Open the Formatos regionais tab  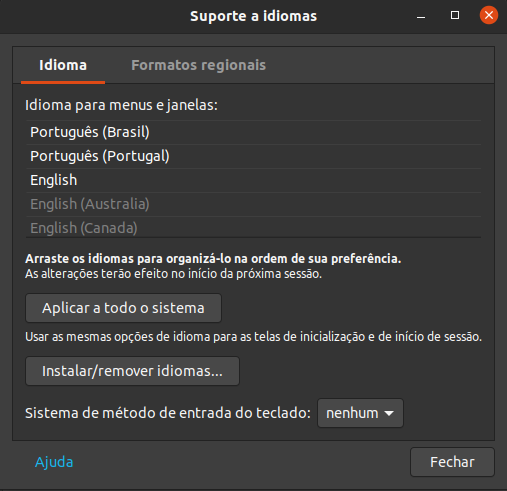coord(198,65)
